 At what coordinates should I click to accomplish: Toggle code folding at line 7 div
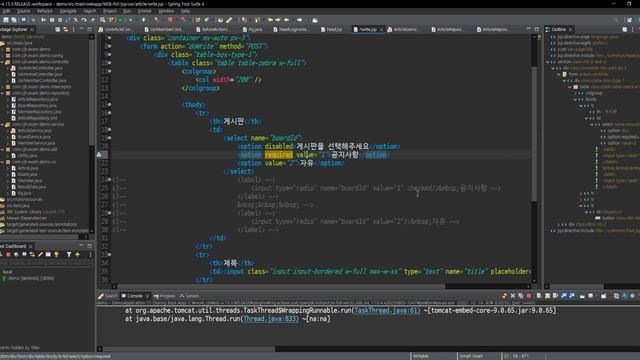(109, 38)
